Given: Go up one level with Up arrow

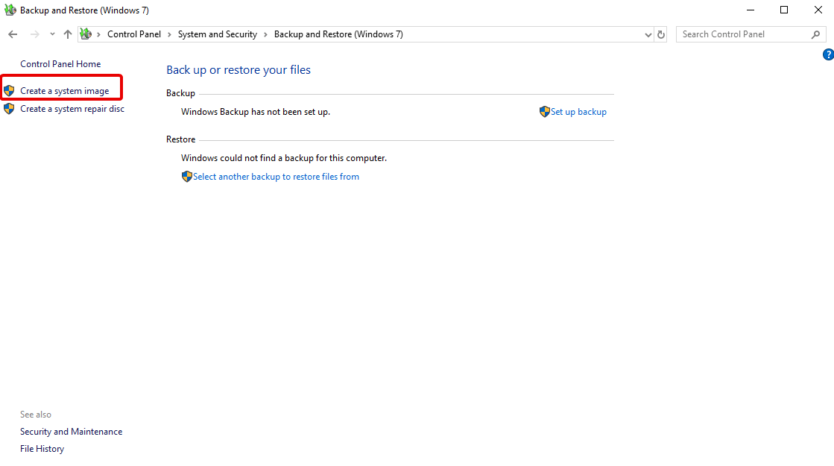Looking at the screenshot, I should (67, 34).
